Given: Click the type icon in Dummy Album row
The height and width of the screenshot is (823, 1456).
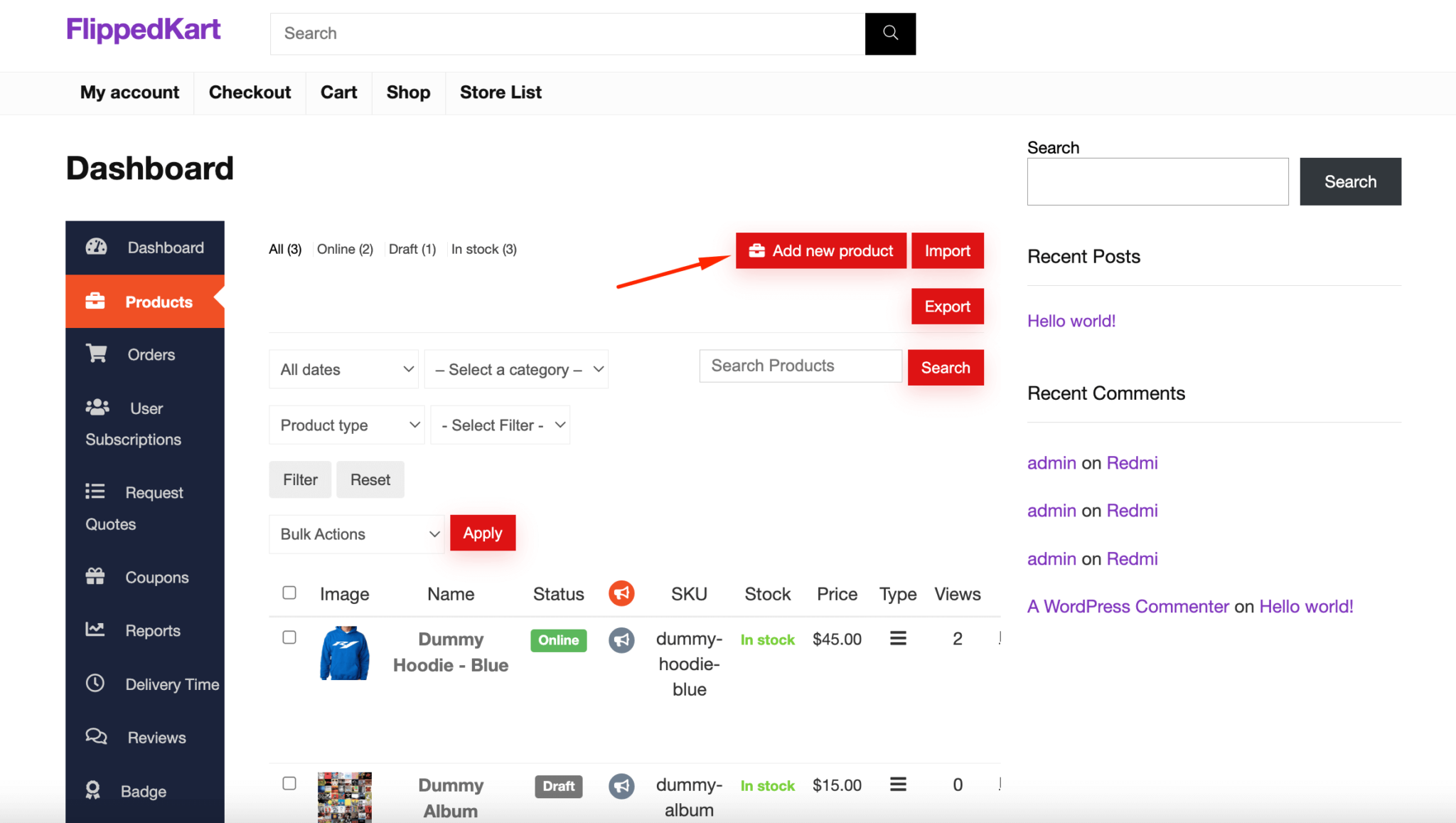Looking at the screenshot, I should 898,784.
